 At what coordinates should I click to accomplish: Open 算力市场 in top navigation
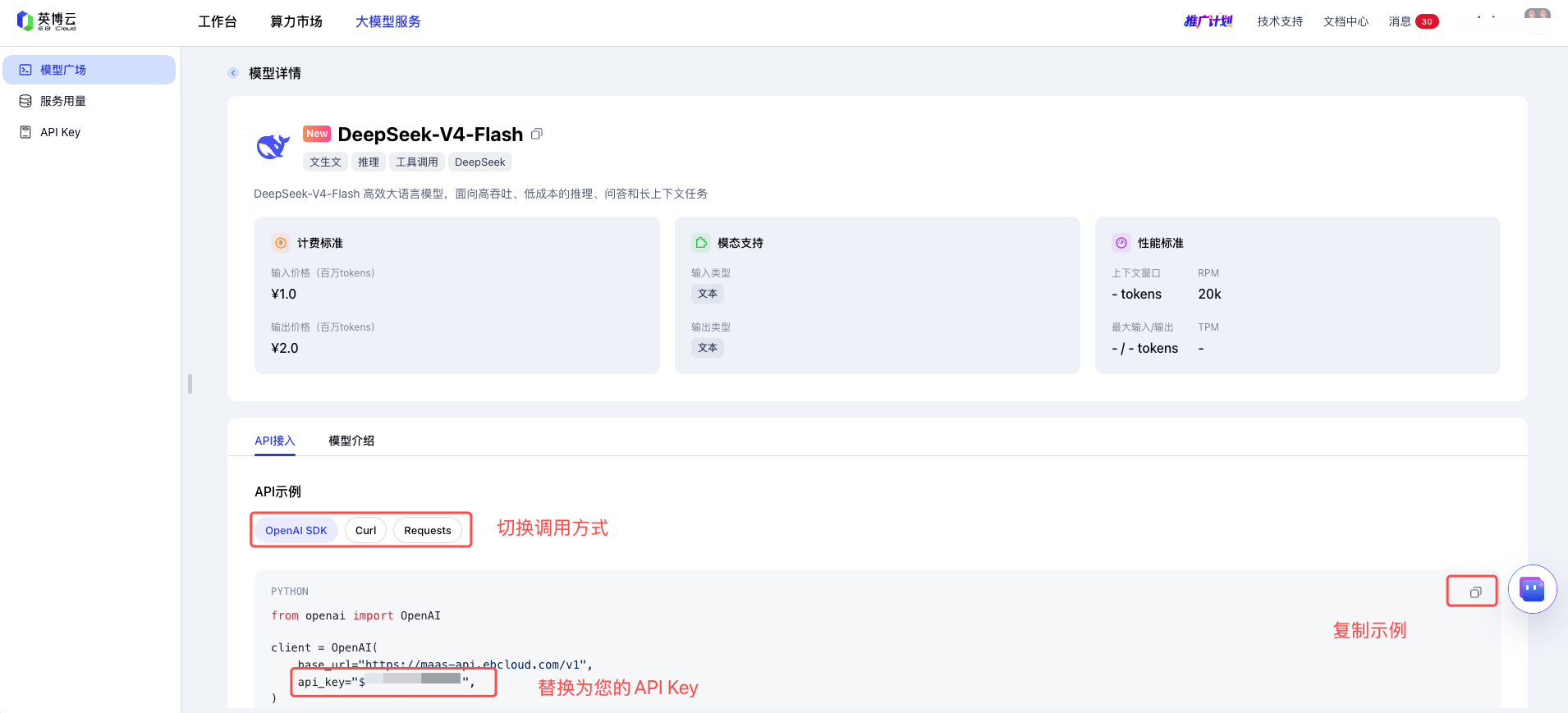296,21
